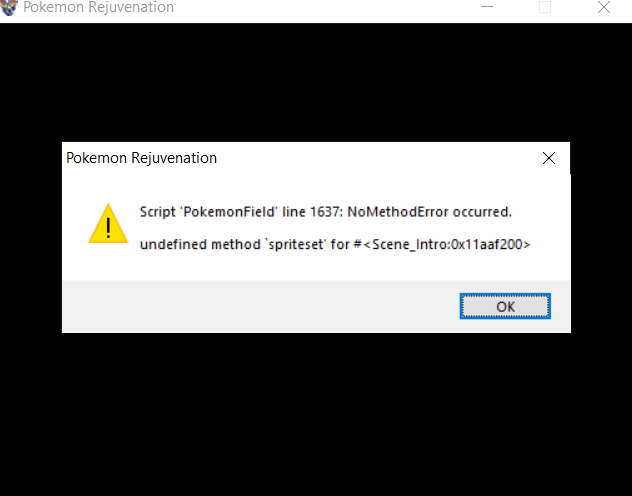Click OK to dismiss the error

pos(505,306)
